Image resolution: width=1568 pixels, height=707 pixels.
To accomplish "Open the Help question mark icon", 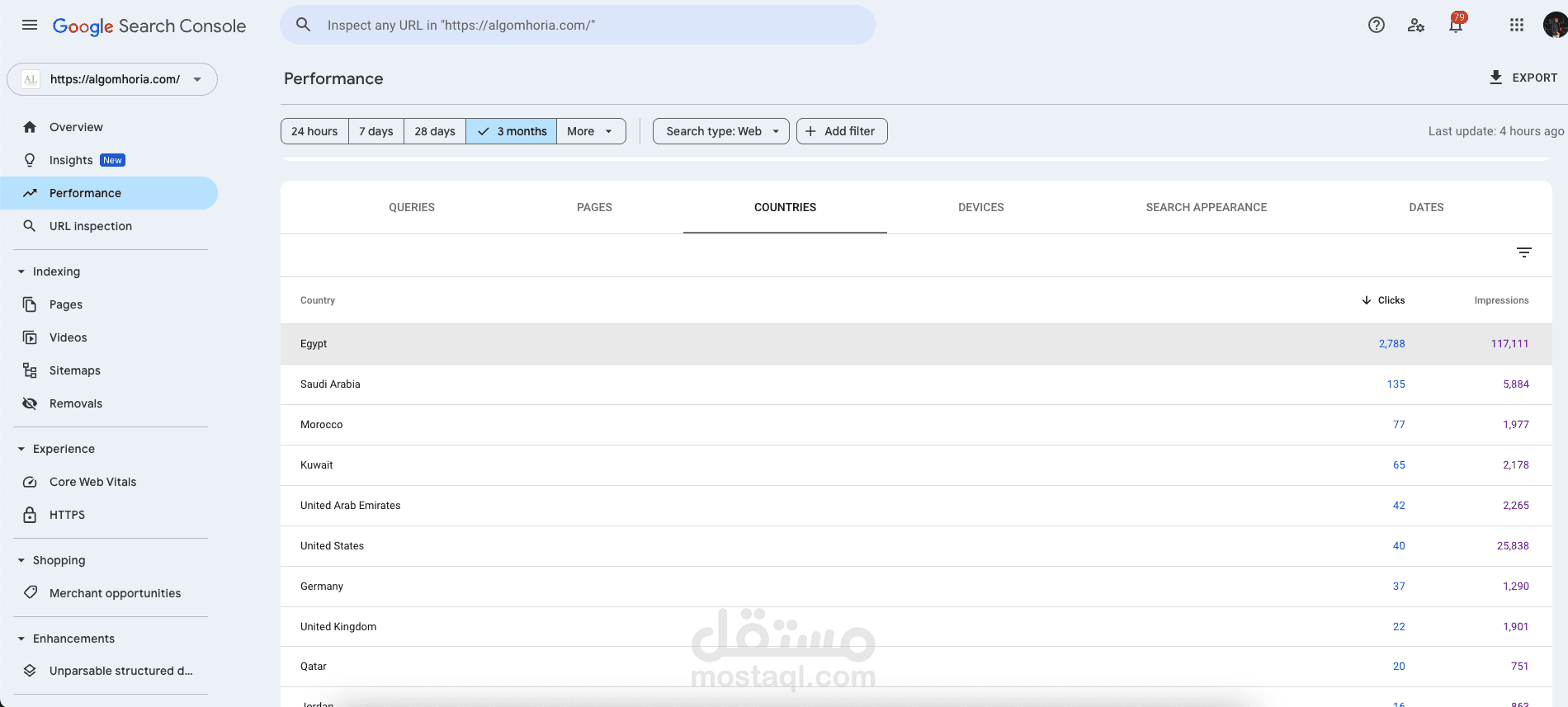I will pos(1377,25).
